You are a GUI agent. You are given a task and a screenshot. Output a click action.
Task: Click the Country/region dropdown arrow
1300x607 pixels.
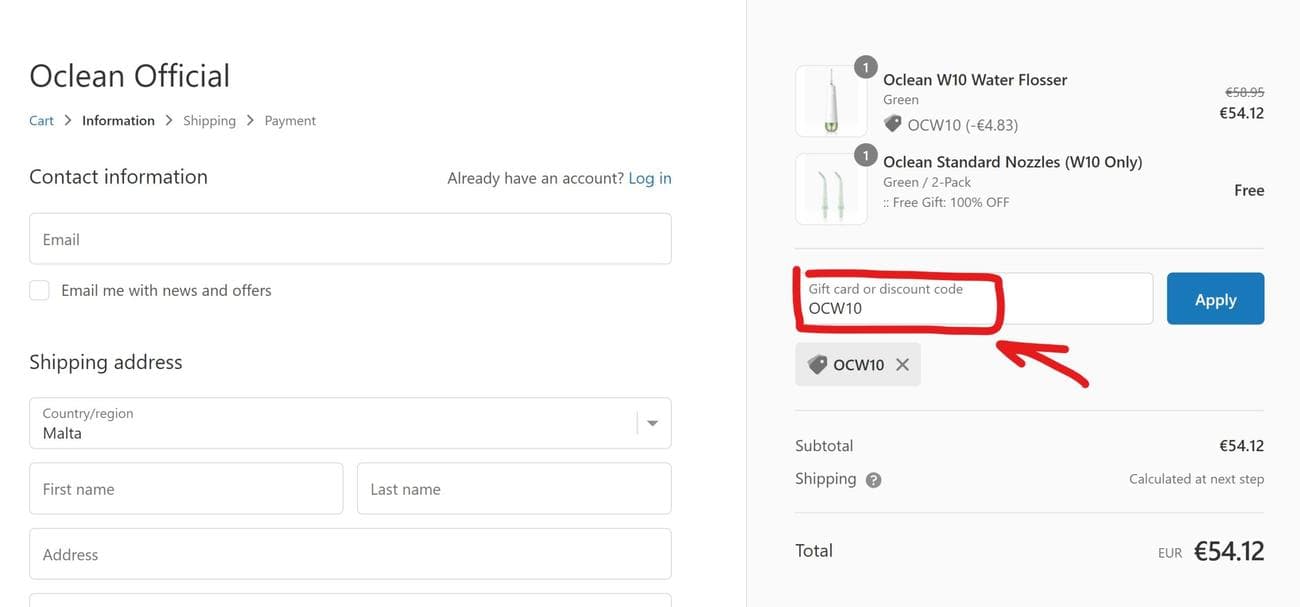tap(652, 423)
